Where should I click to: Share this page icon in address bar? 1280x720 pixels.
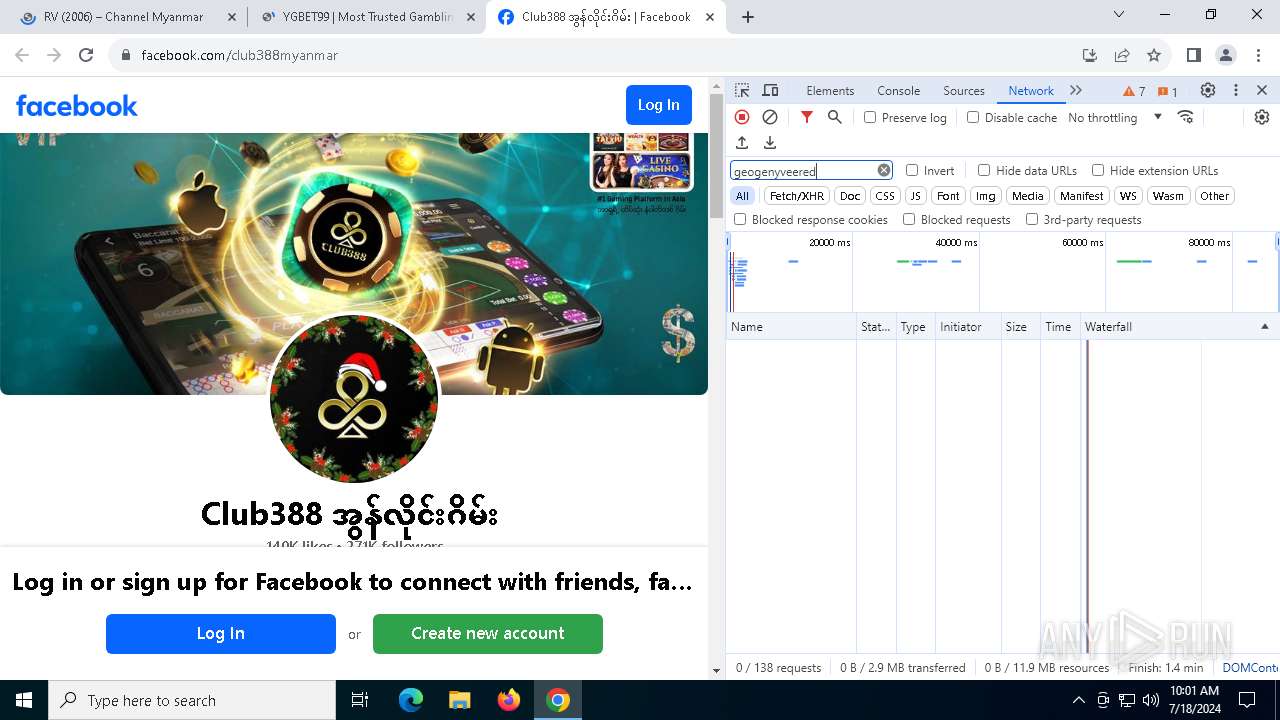[1122, 55]
